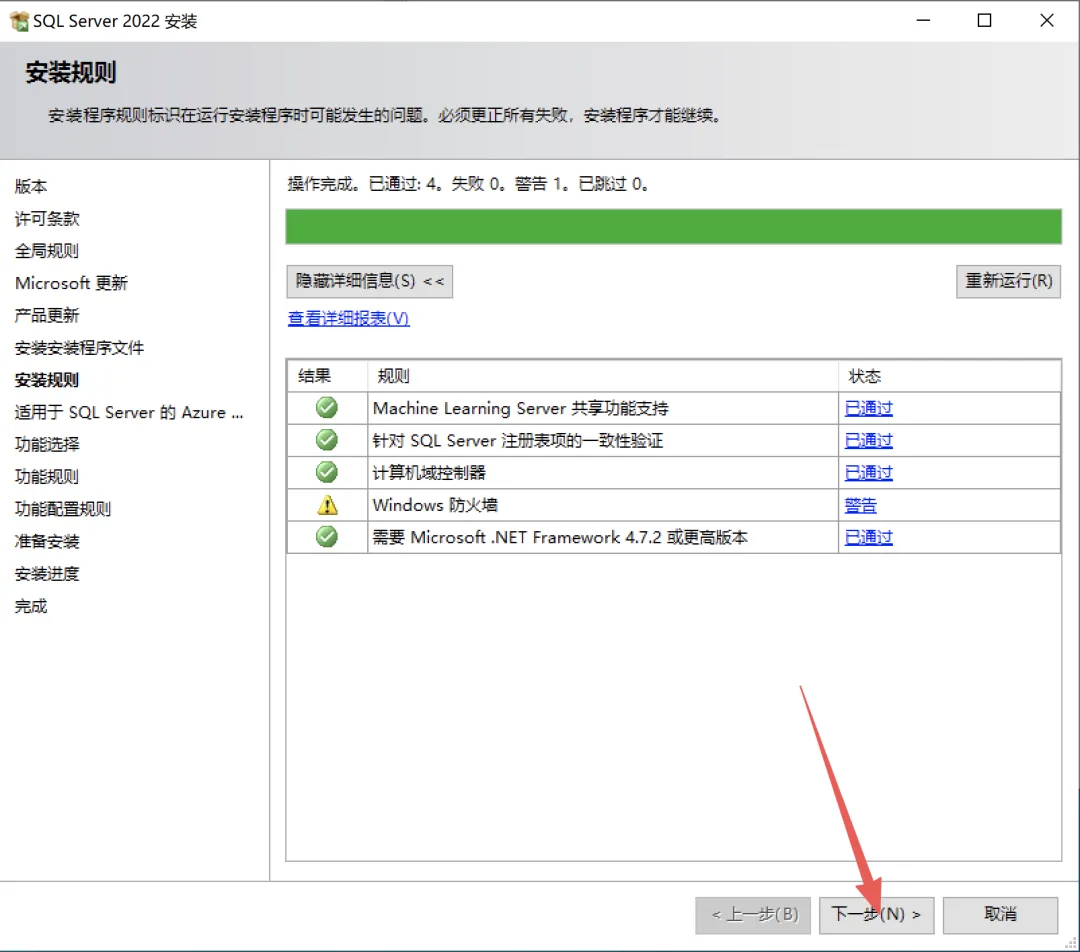Screen dimensions: 1080x952
Task: Click rule text 针对 SQL Server 注册表项的一致性验证
Action: [x=518, y=441]
